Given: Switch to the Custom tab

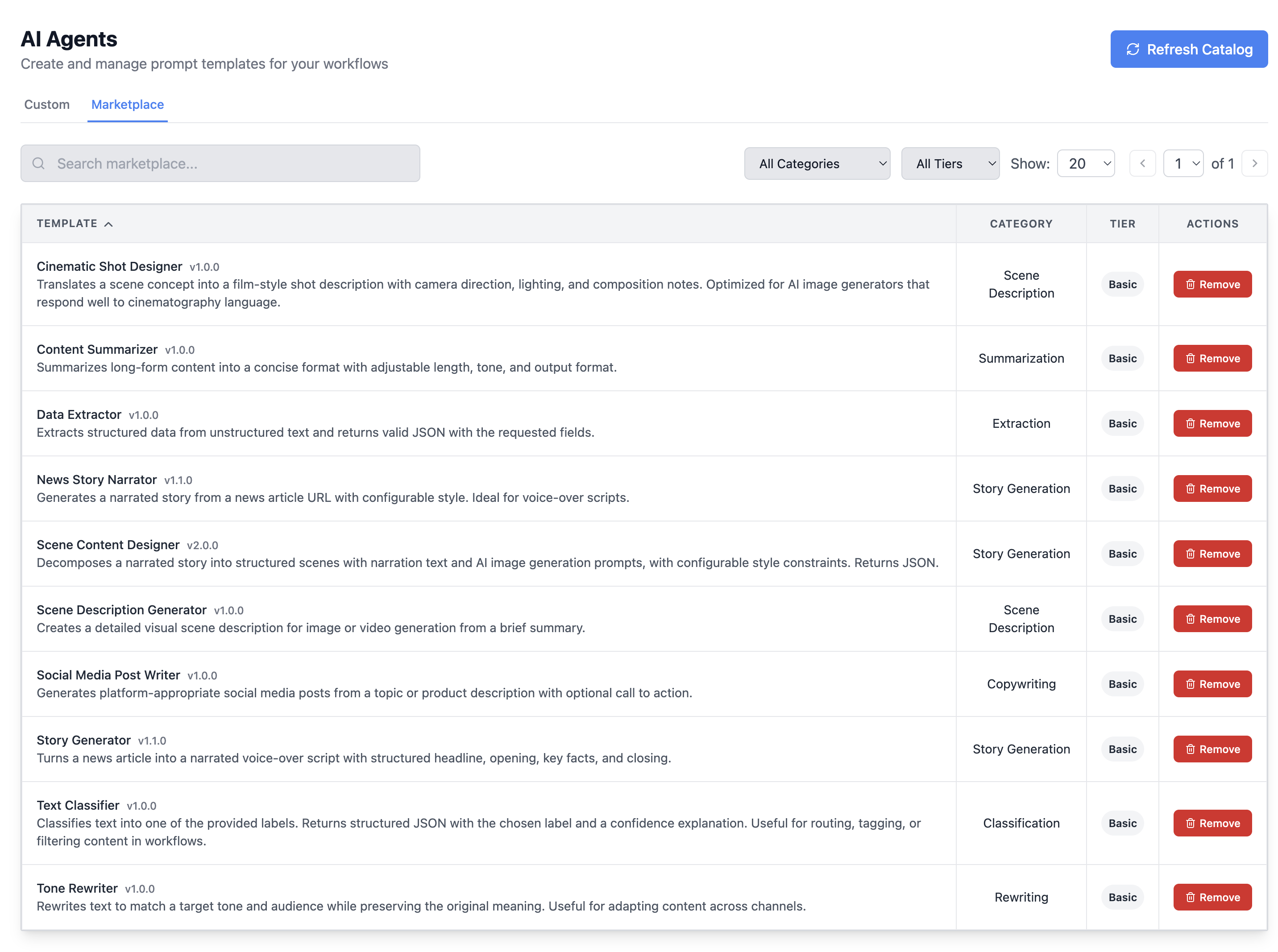Looking at the screenshot, I should (46, 104).
